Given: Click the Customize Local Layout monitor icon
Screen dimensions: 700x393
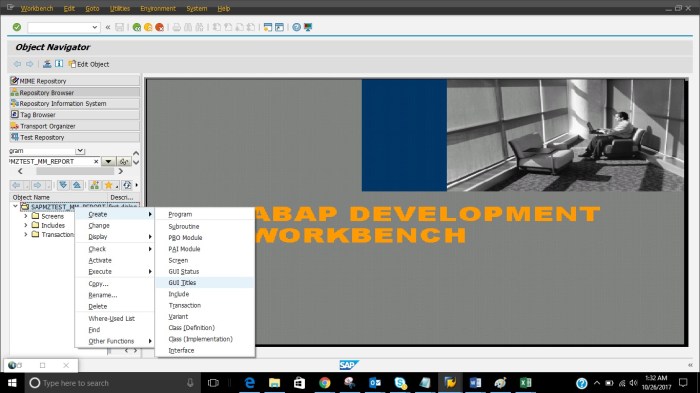Looking at the screenshot, I should [308, 27].
